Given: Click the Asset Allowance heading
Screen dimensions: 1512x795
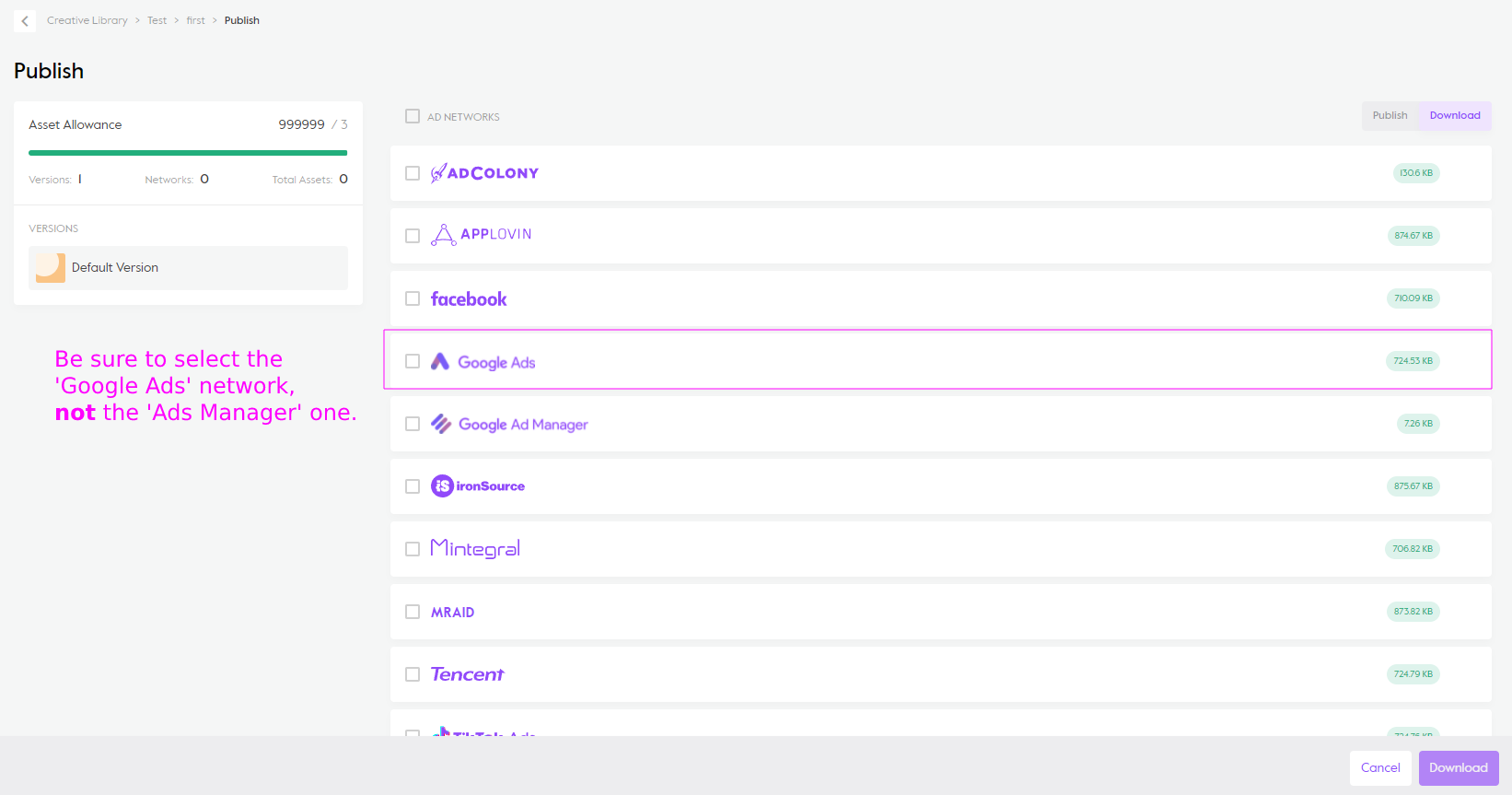Looking at the screenshot, I should [x=76, y=124].
